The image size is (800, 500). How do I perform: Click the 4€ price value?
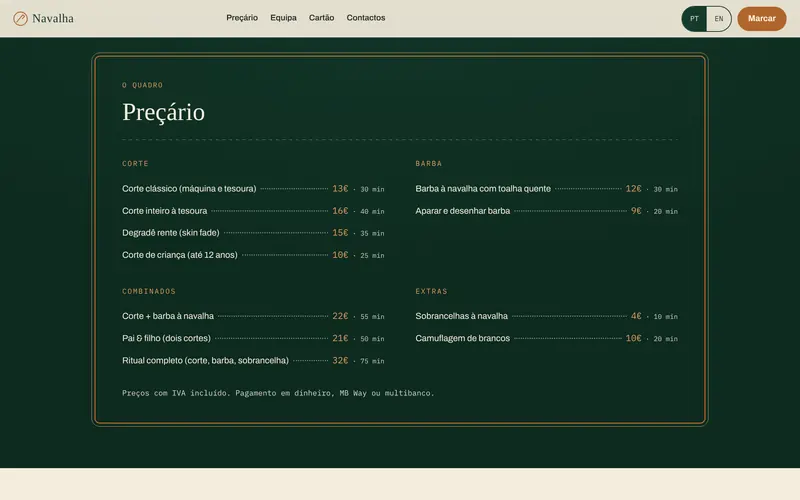636,316
